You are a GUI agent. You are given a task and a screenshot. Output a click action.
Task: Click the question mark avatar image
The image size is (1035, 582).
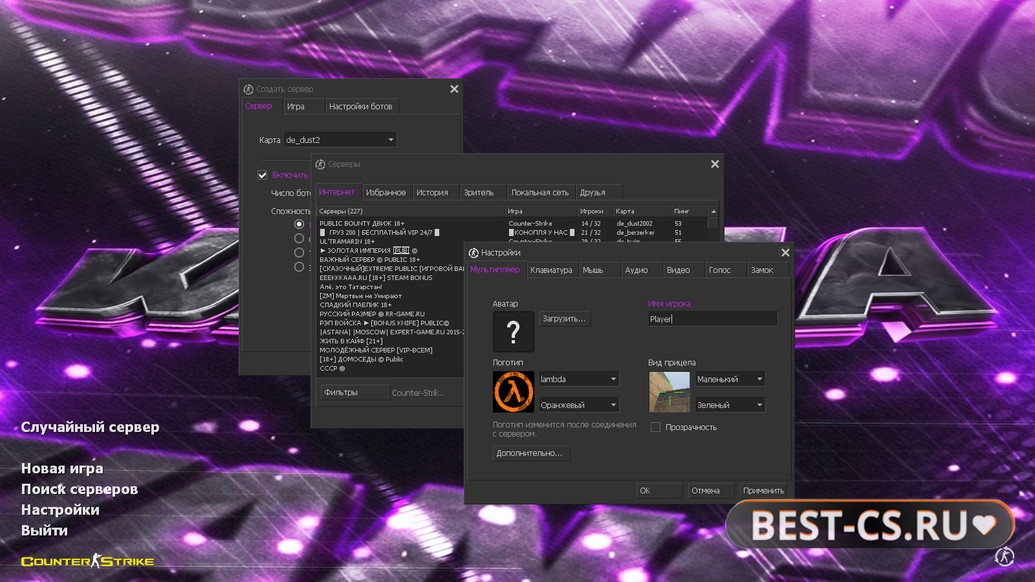click(x=513, y=331)
